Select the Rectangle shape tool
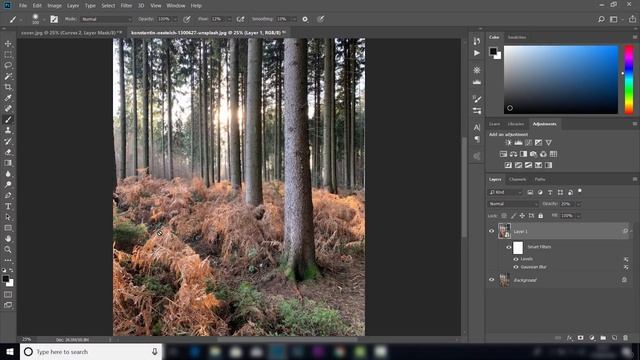The height and width of the screenshot is (360, 640). click(x=8, y=228)
